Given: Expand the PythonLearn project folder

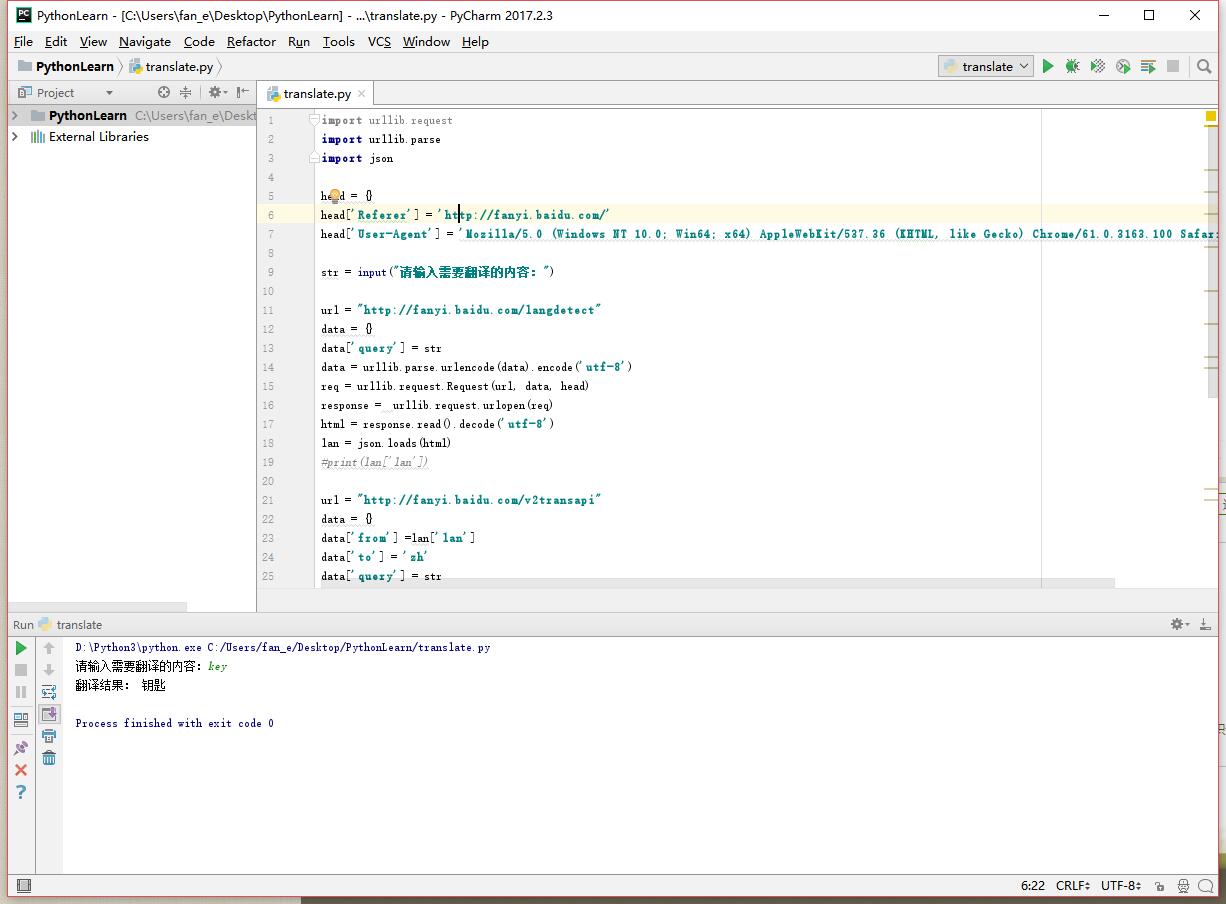Looking at the screenshot, I should [x=15, y=116].
